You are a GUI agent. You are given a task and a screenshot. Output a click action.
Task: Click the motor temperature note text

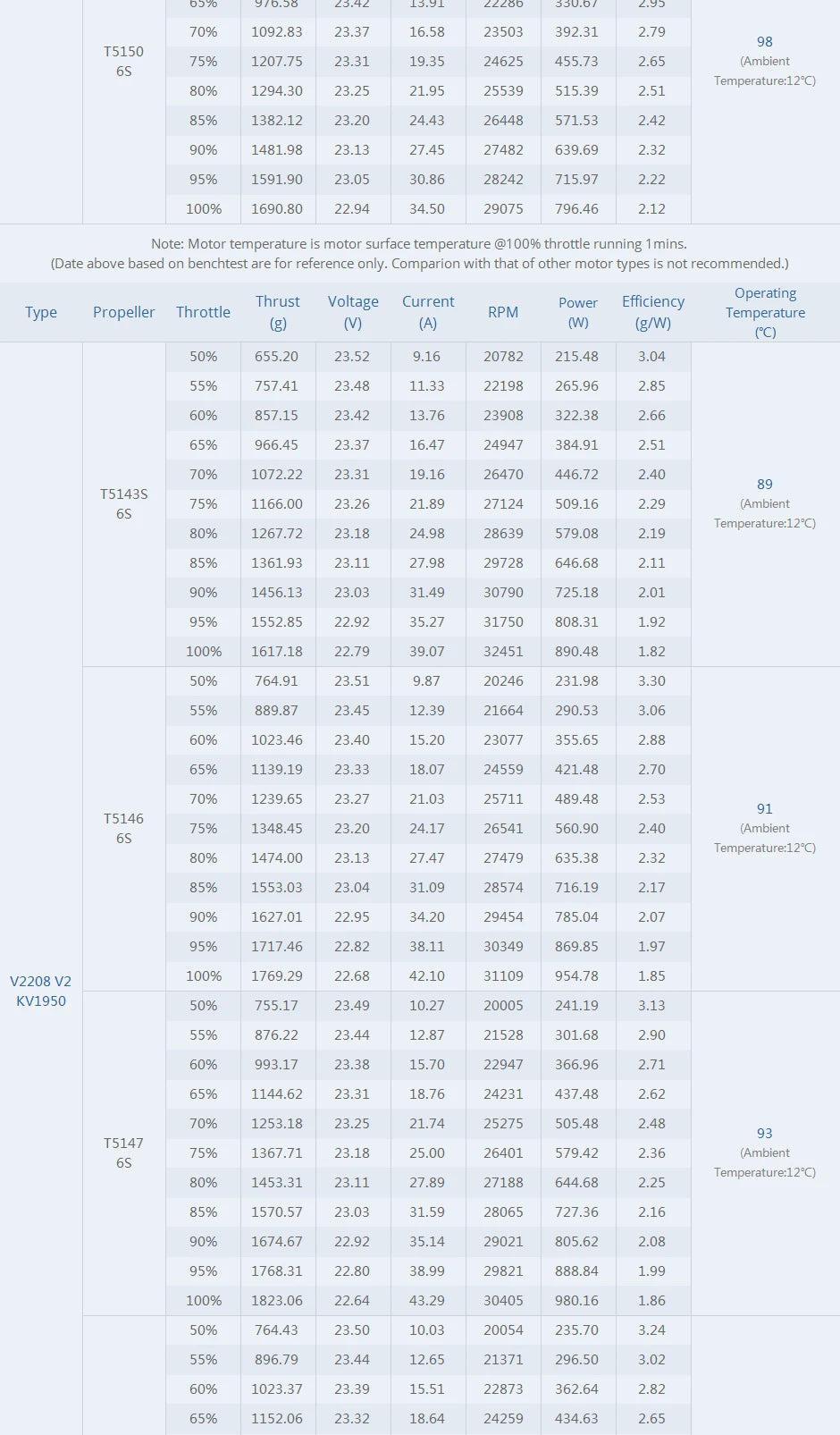[419, 243]
